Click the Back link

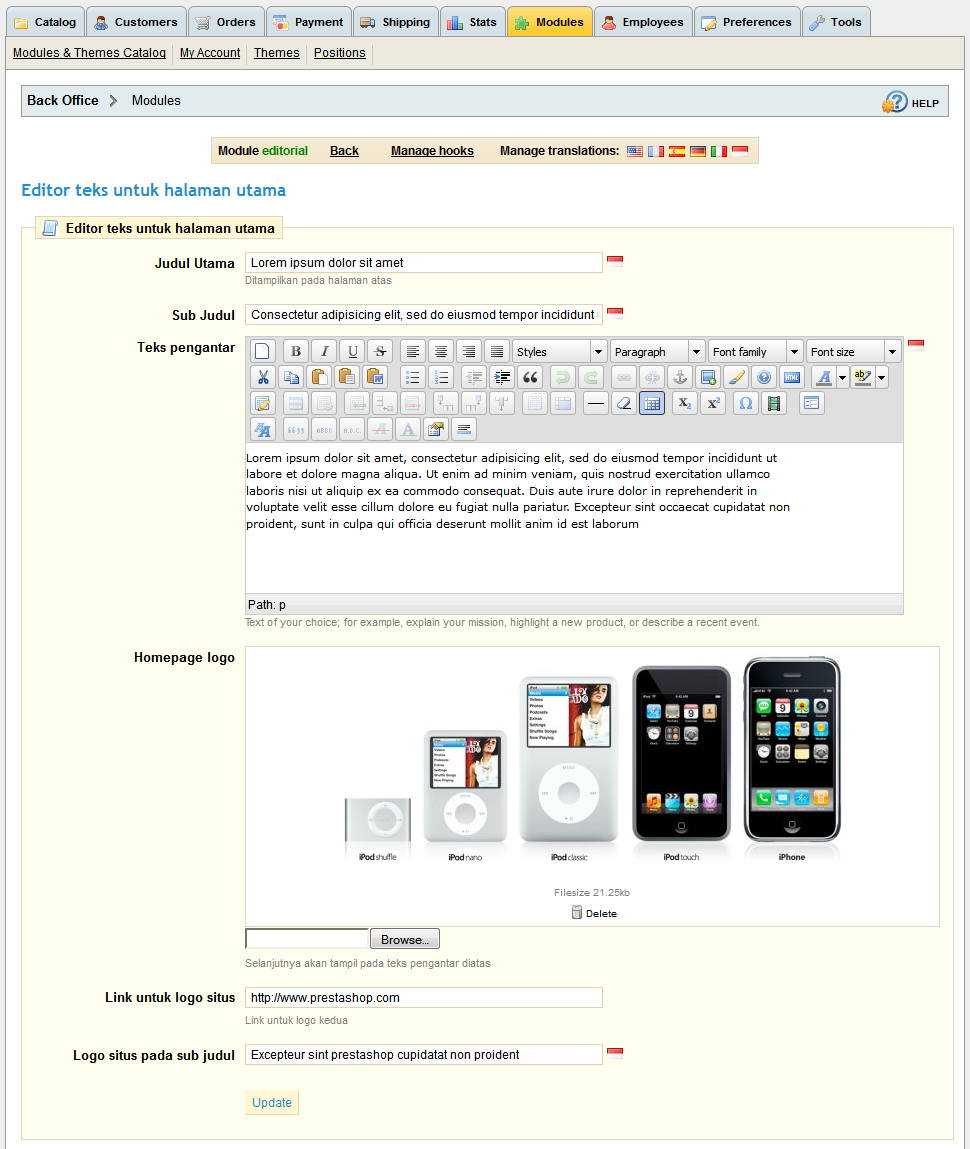click(344, 151)
